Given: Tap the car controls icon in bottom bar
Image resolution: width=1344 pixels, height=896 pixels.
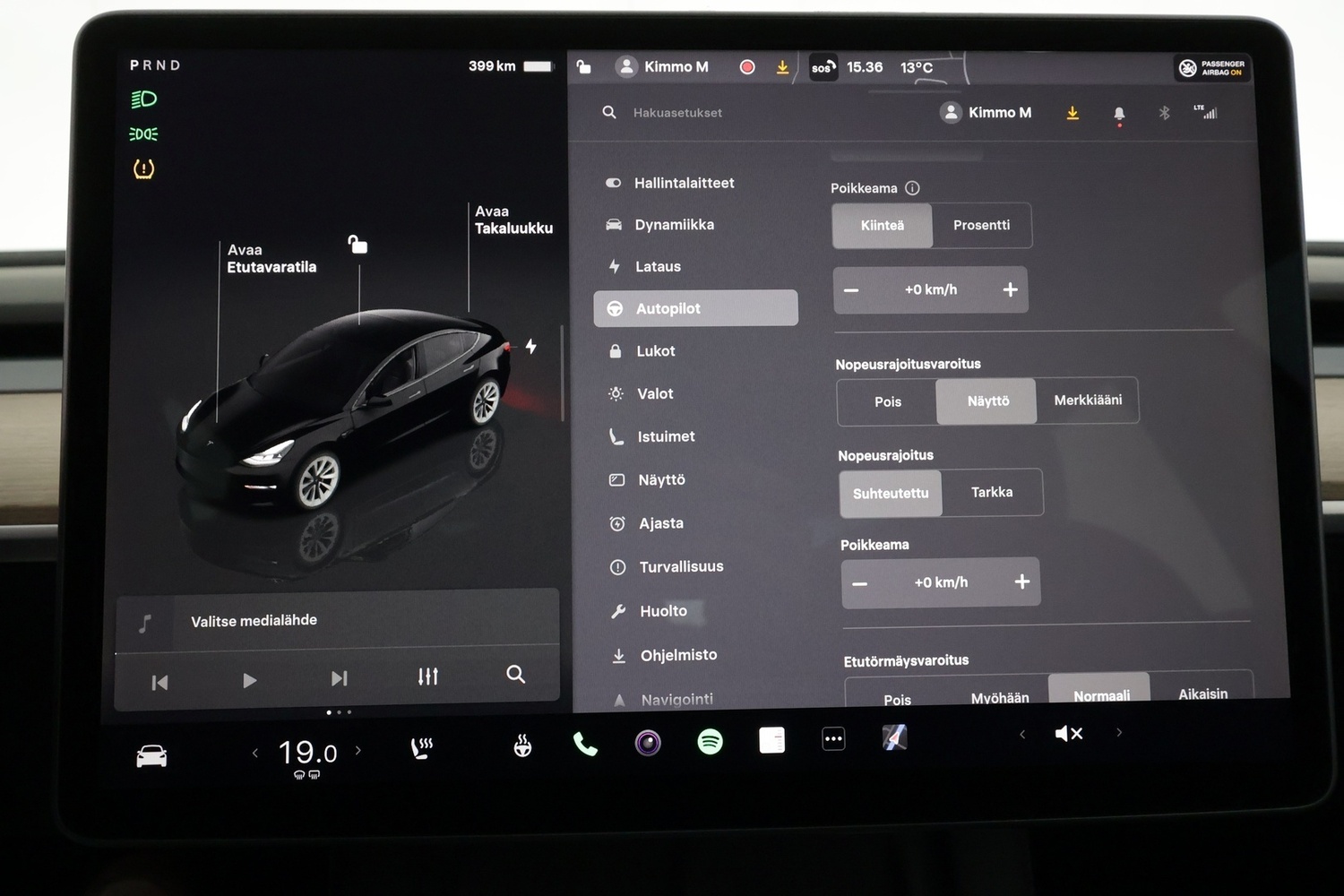Looking at the screenshot, I should (151, 756).
